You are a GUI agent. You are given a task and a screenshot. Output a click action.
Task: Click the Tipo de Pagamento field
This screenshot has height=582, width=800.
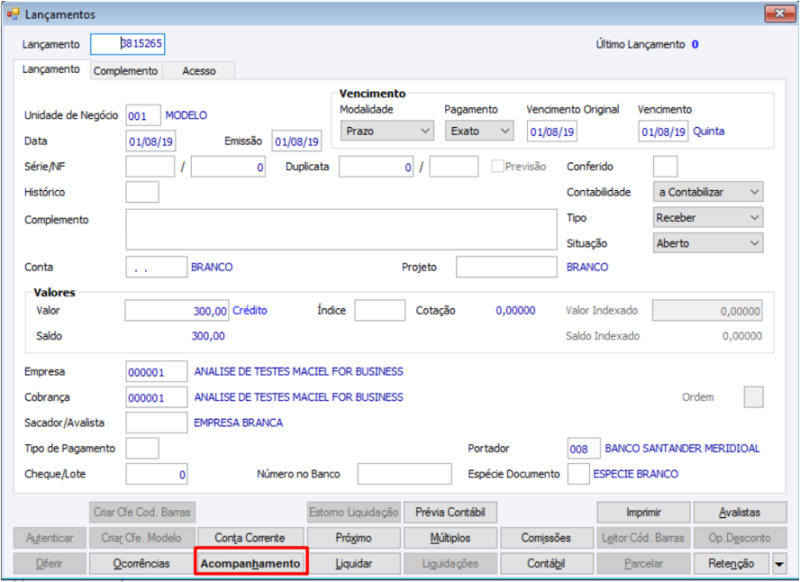pos(142,448)
